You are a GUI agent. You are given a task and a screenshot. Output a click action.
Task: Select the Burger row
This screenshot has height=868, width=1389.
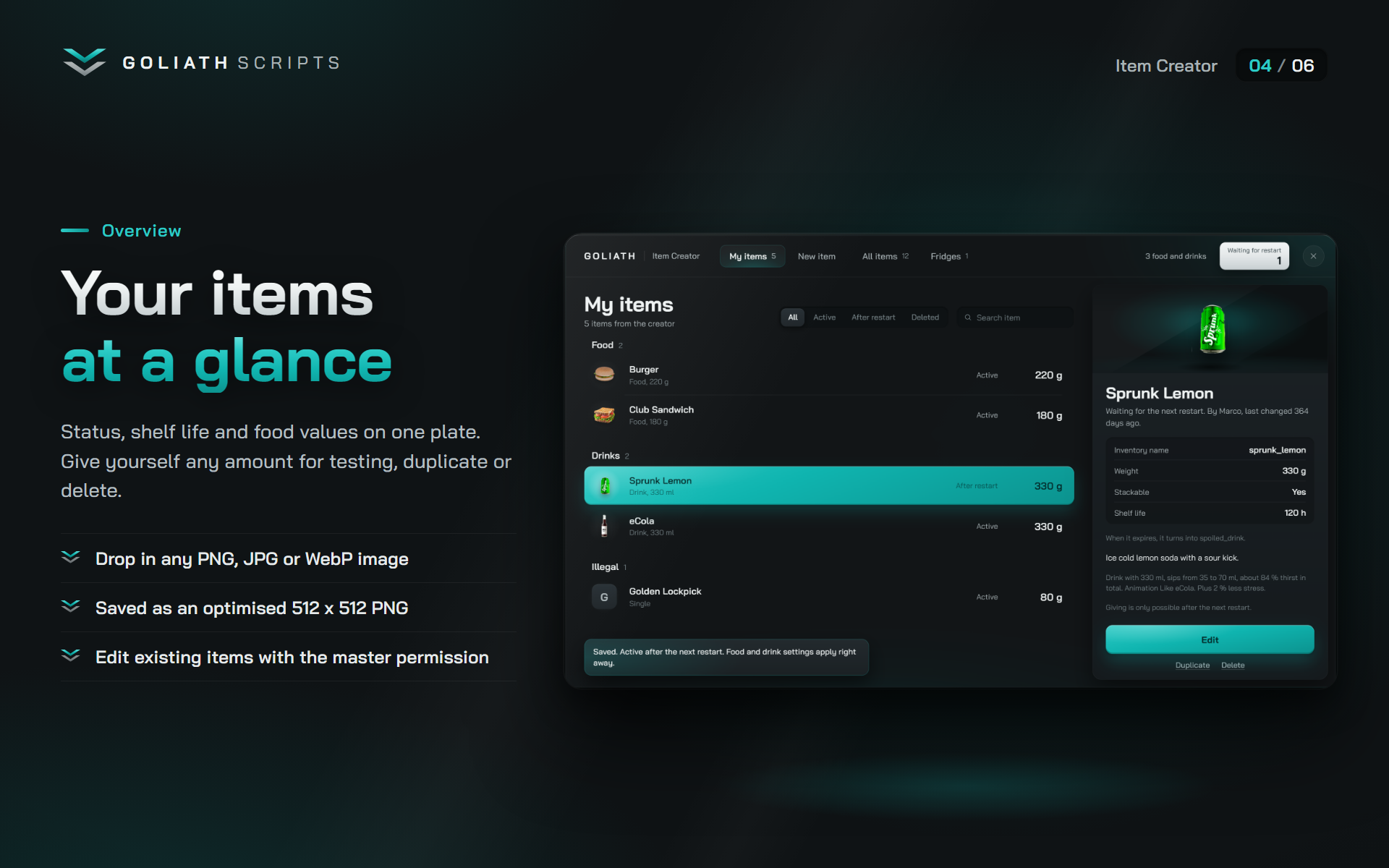tap(829, 375)
